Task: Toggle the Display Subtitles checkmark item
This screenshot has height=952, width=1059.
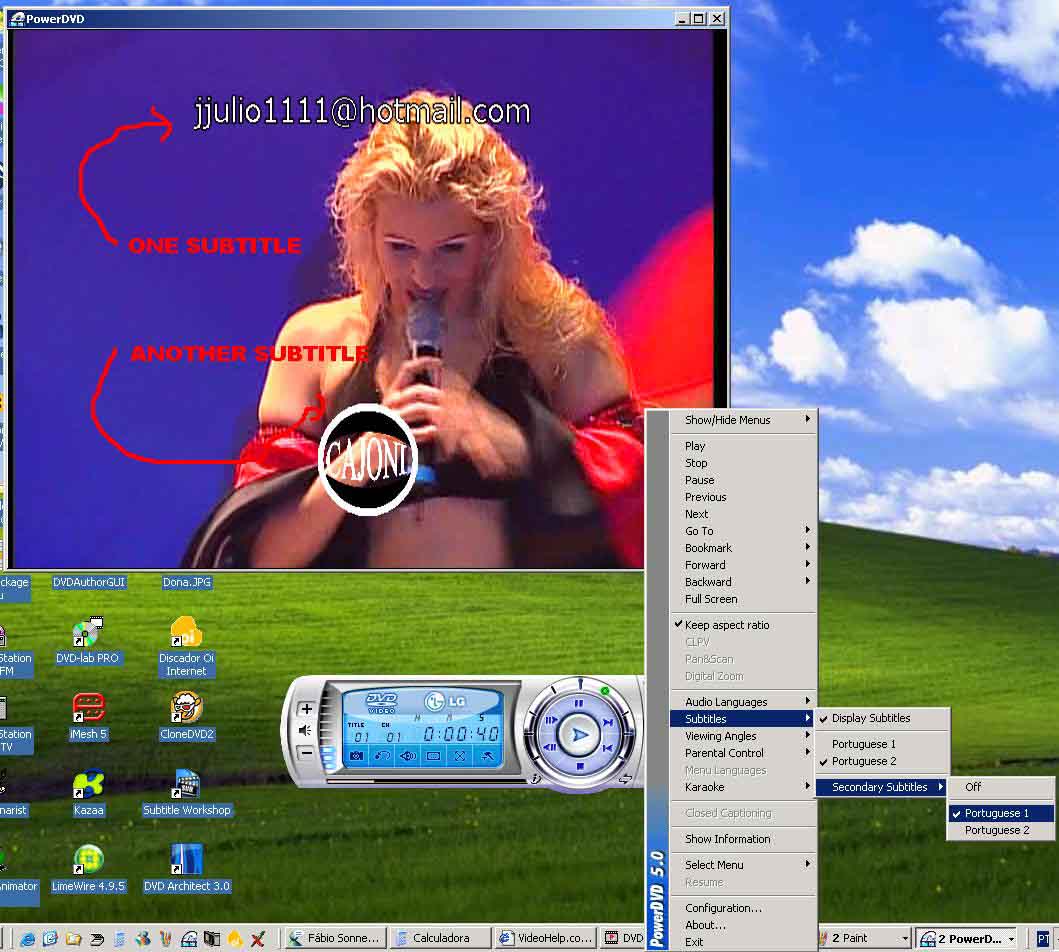Action: pyautogui.click(x=882, y=718)
